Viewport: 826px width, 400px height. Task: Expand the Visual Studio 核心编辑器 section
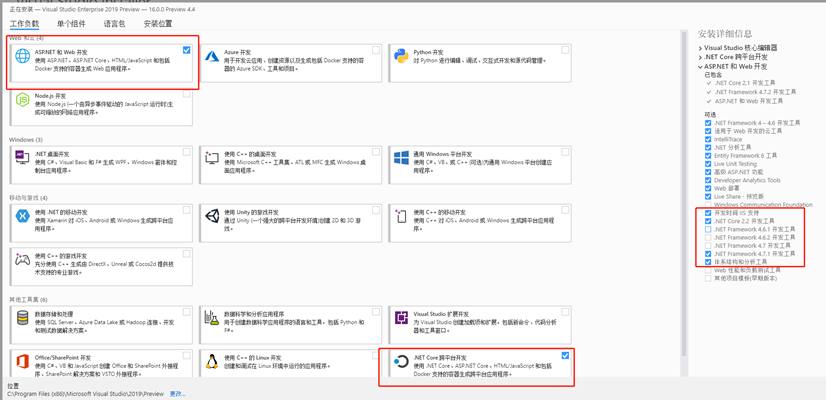pyautogui.click(x=700, y=47)
